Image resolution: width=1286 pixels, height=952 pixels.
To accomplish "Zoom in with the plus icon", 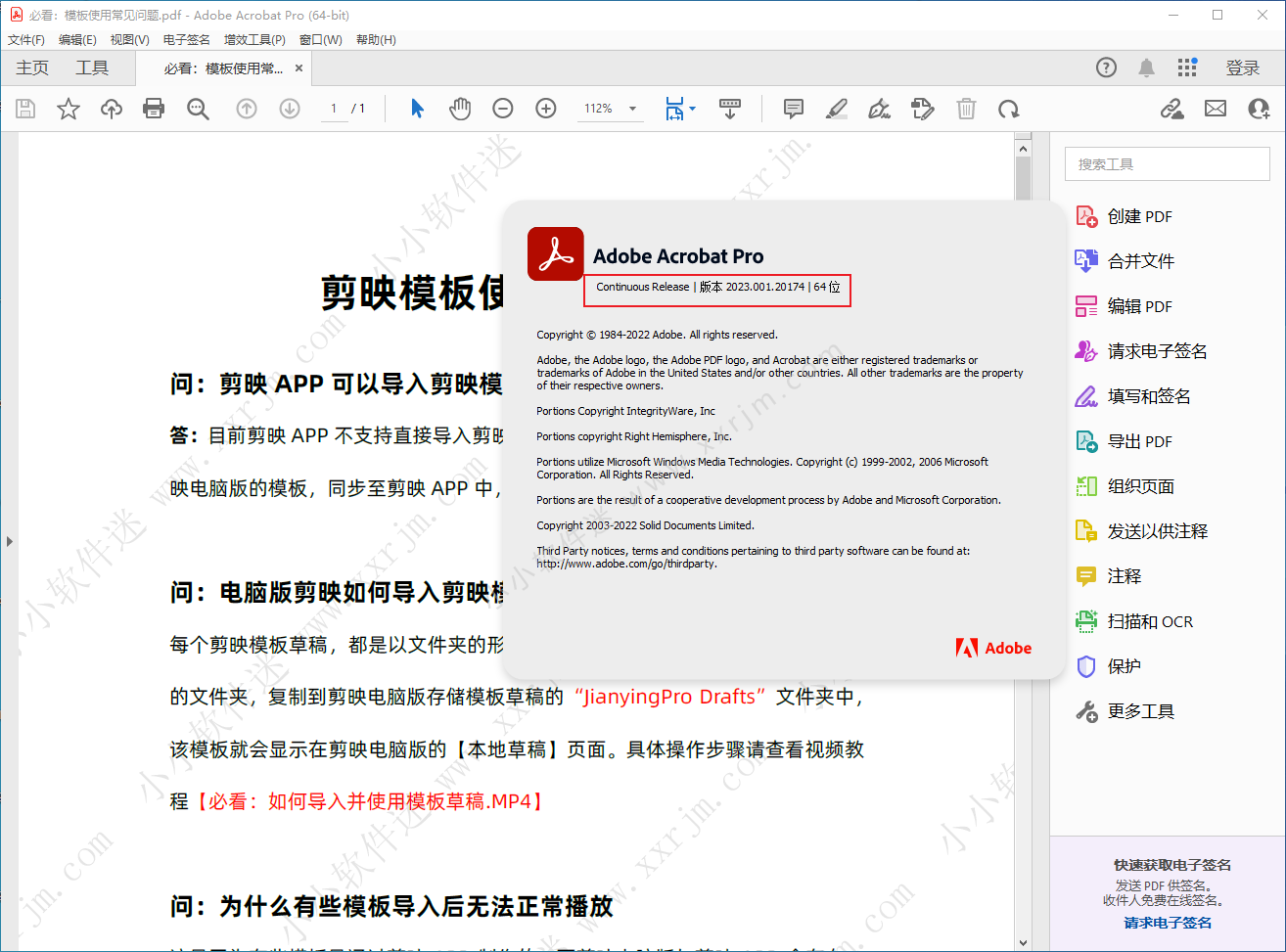I will click(x=546, y=109).
